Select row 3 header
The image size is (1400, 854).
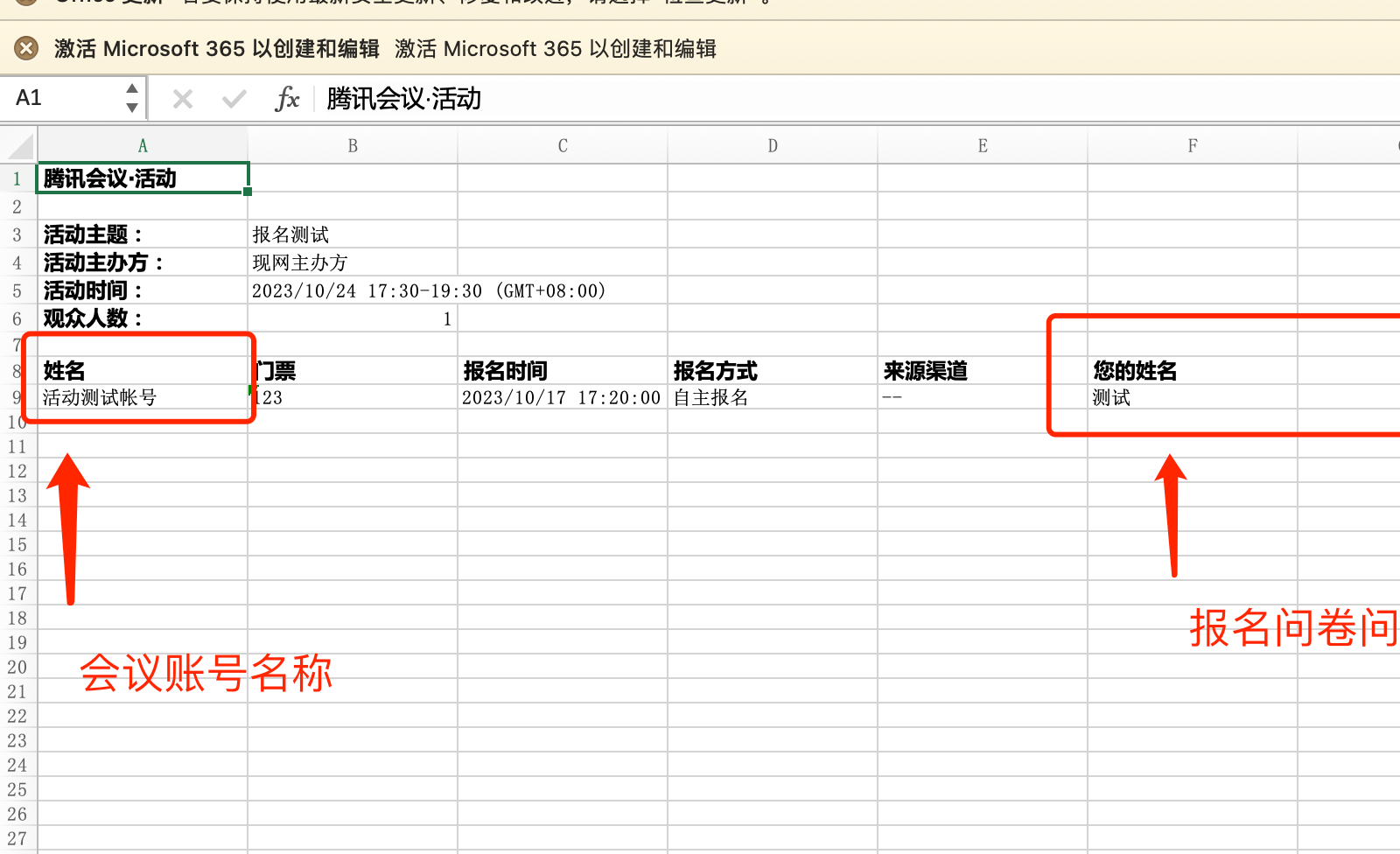(x=17, y=234)
